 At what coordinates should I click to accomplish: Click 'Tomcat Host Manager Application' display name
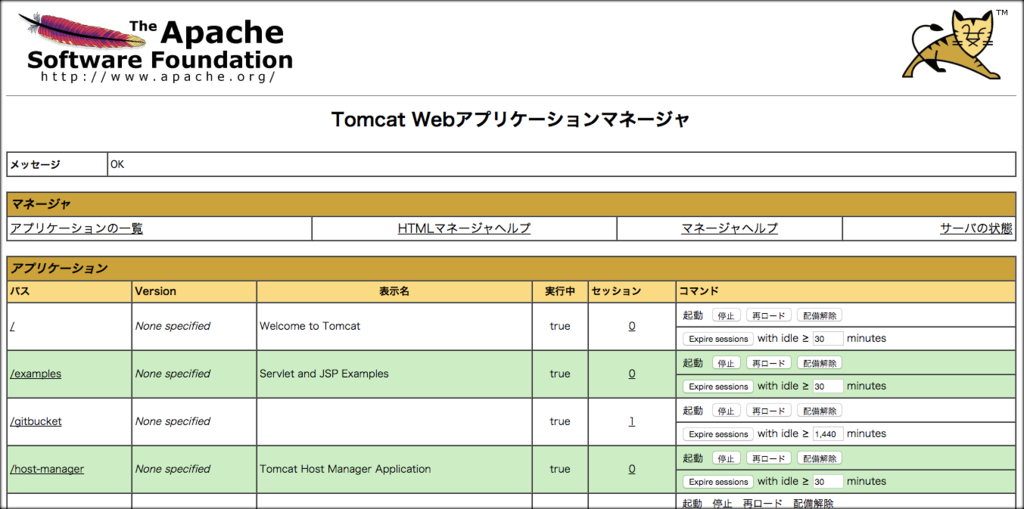[345, 469]
